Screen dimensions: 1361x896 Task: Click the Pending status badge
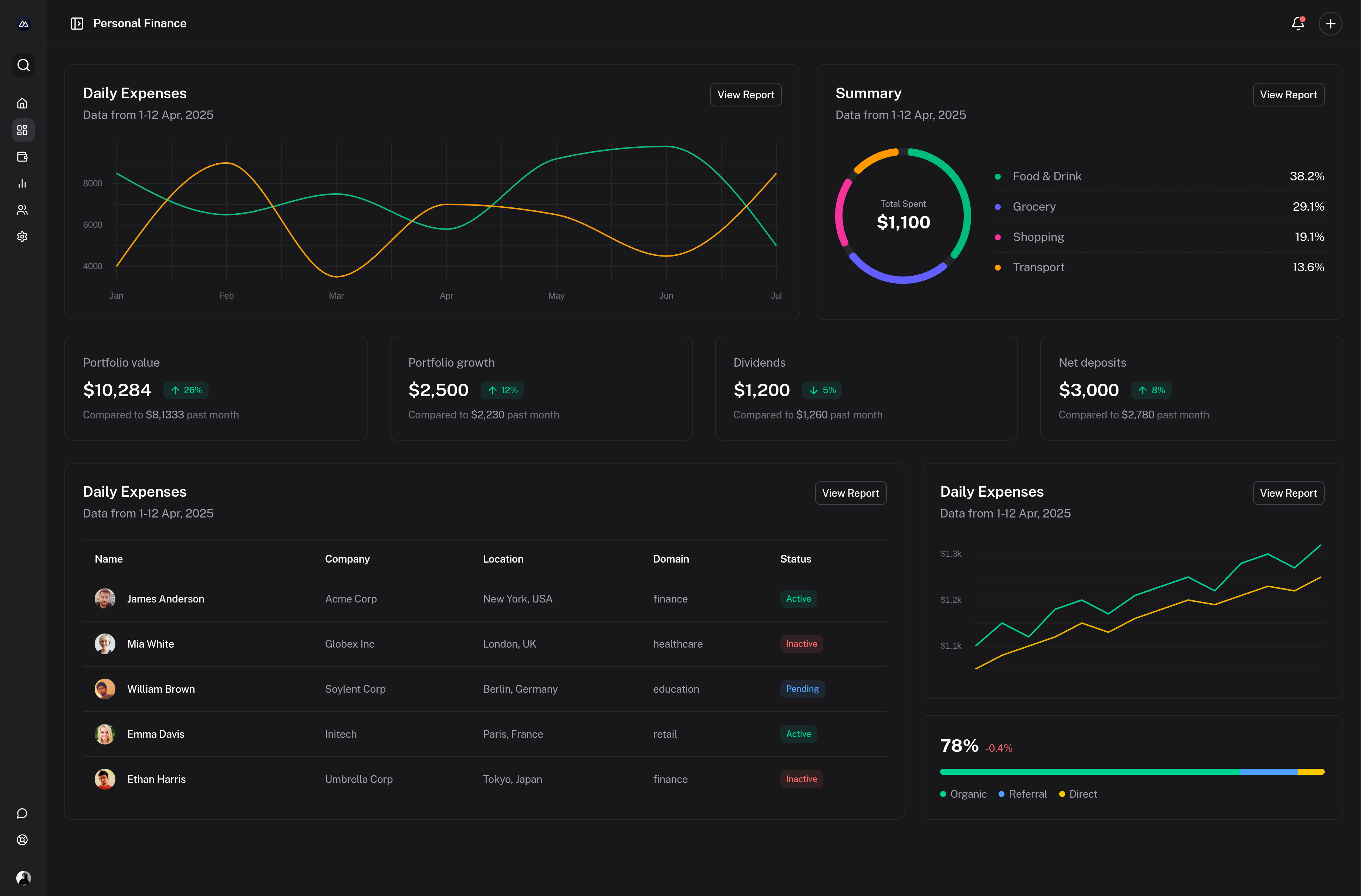[802, 689]
